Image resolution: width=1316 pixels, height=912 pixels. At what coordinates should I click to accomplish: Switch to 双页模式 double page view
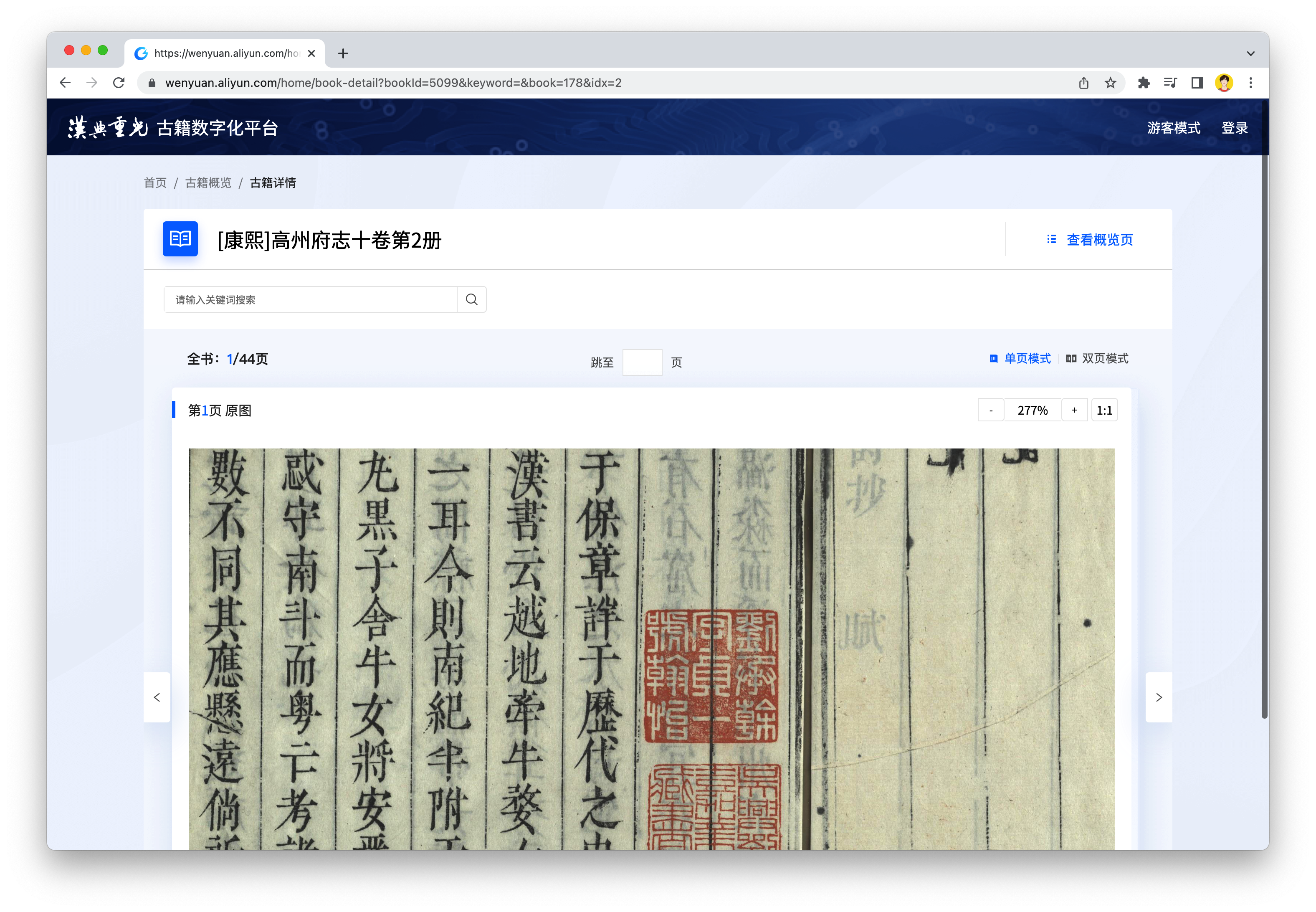[x=1097, y=358]
